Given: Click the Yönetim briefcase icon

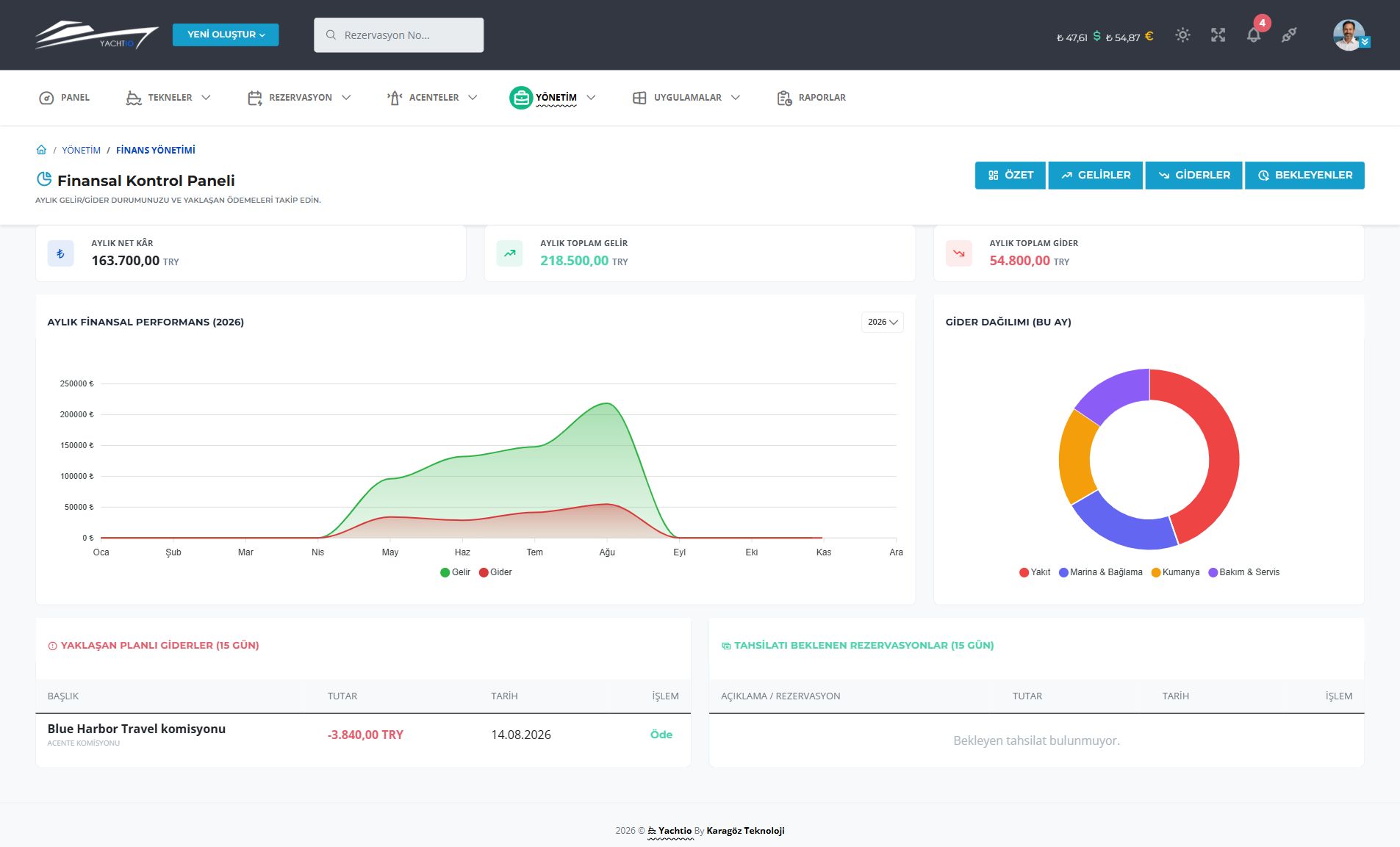Looking at the screenshot, I should tap(520, 98).
